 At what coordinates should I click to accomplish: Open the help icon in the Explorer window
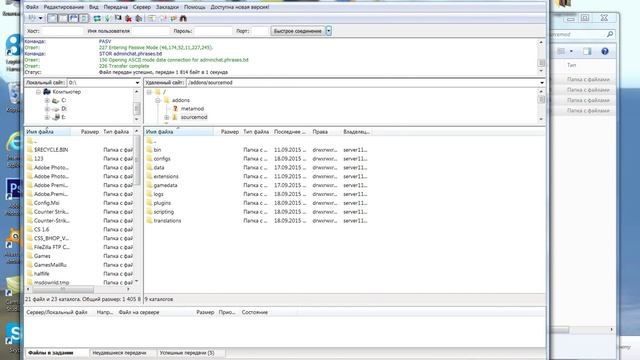tap(605, 51)
